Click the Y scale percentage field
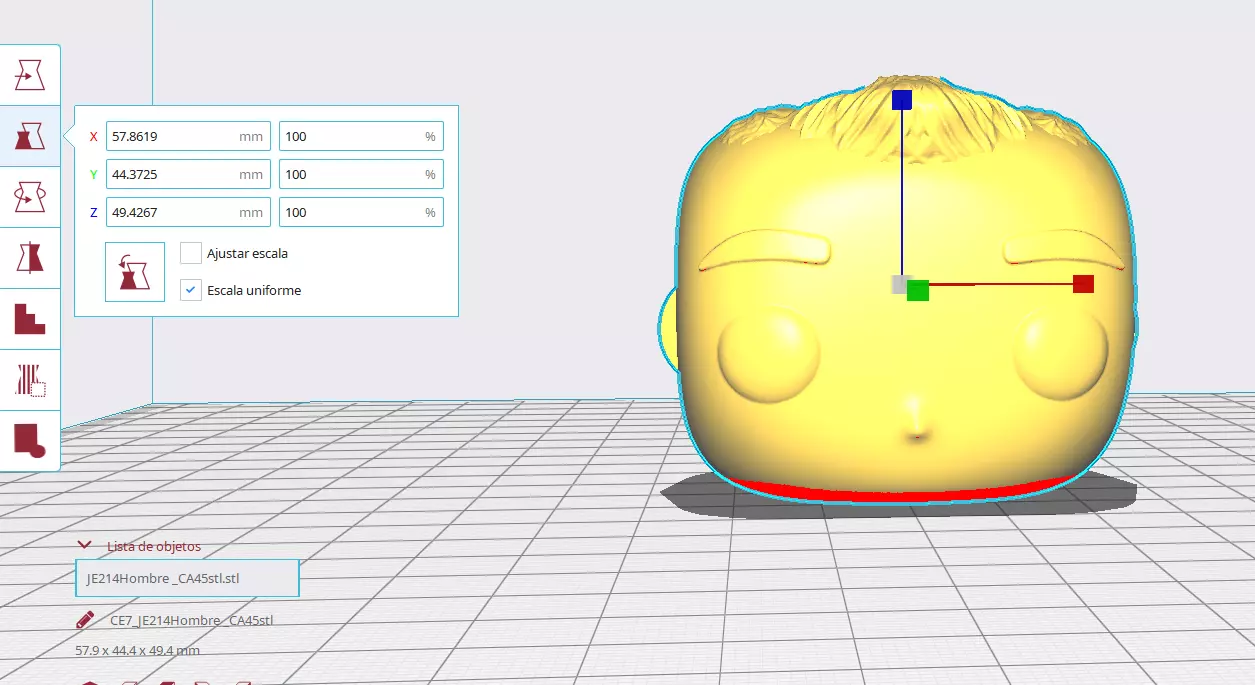The width and height of the screenshot is (1255, 685). (361, 174)
